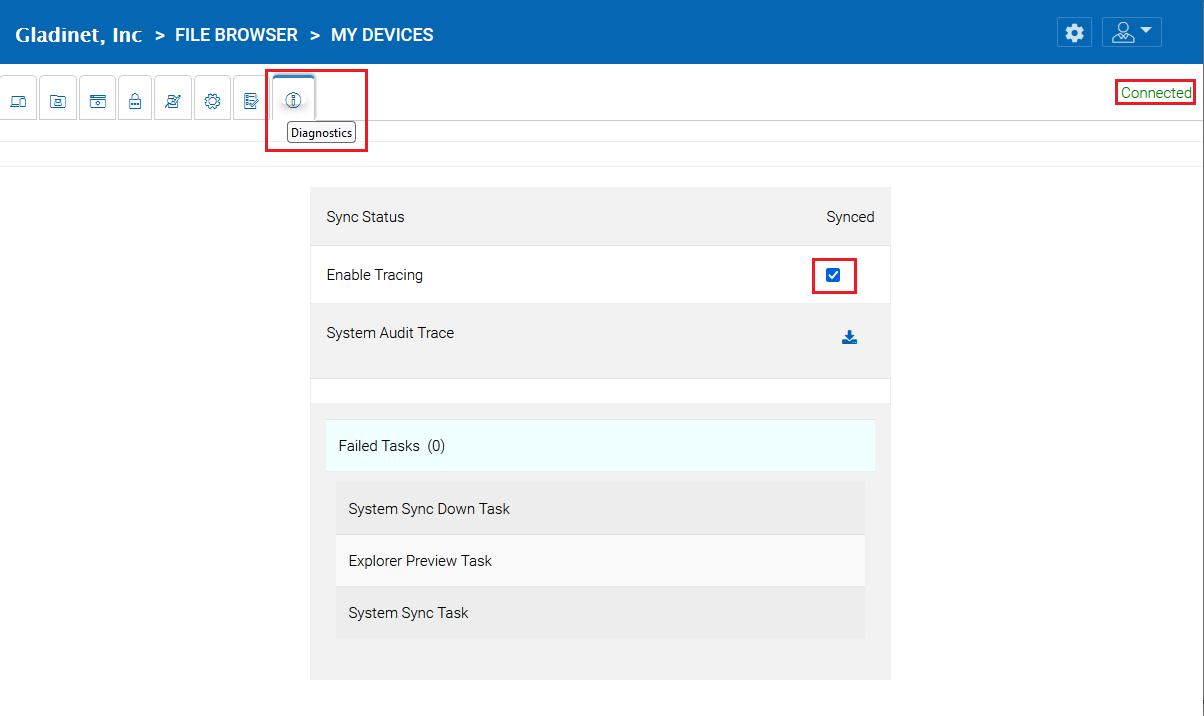The width and height of the screenshot is (1204, 716).
Task: Download the System Audit Trace
Action: click(x=849, y=337)
